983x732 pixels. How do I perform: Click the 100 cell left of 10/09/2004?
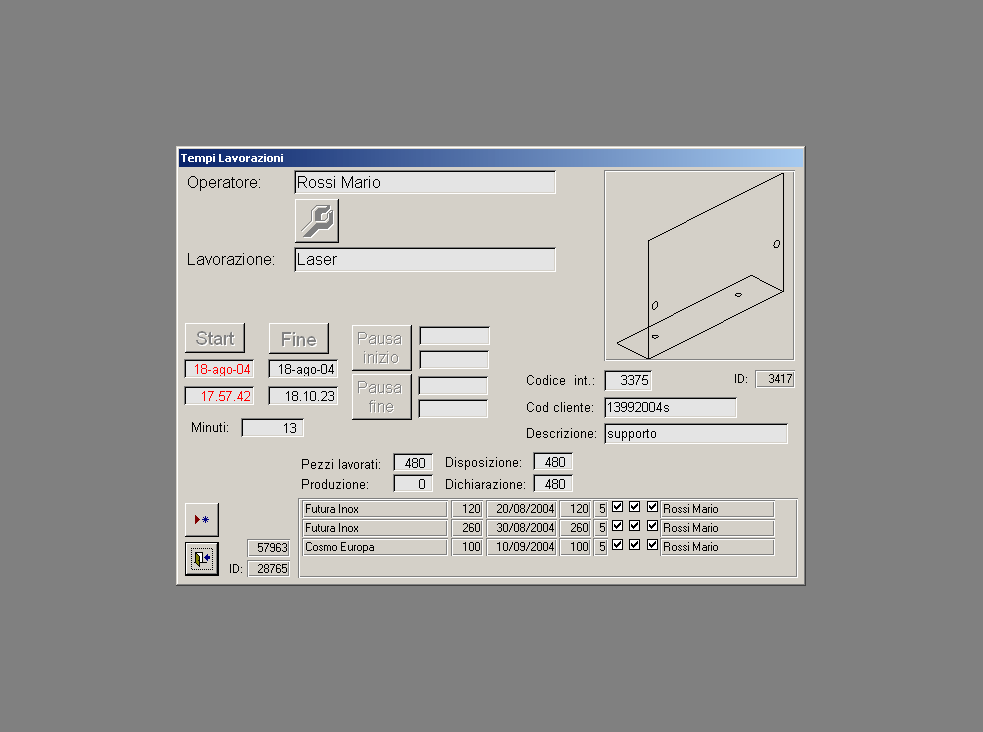click(x=467, y=547)
